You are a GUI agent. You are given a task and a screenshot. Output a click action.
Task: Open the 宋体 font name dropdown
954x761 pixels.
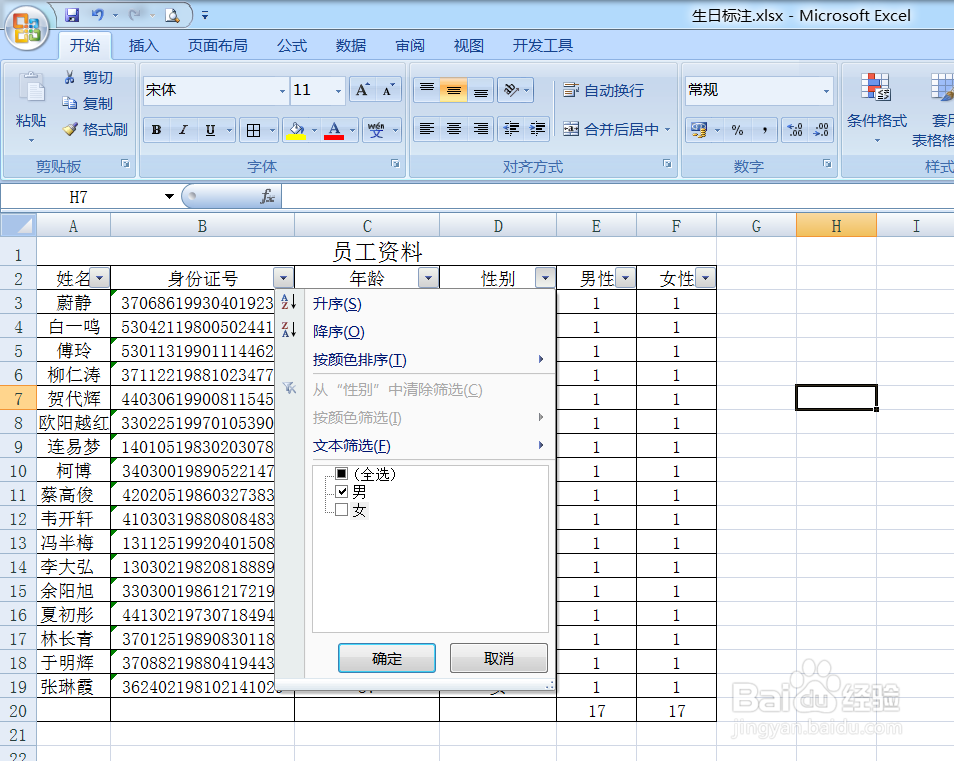click(x=282, y=91)
